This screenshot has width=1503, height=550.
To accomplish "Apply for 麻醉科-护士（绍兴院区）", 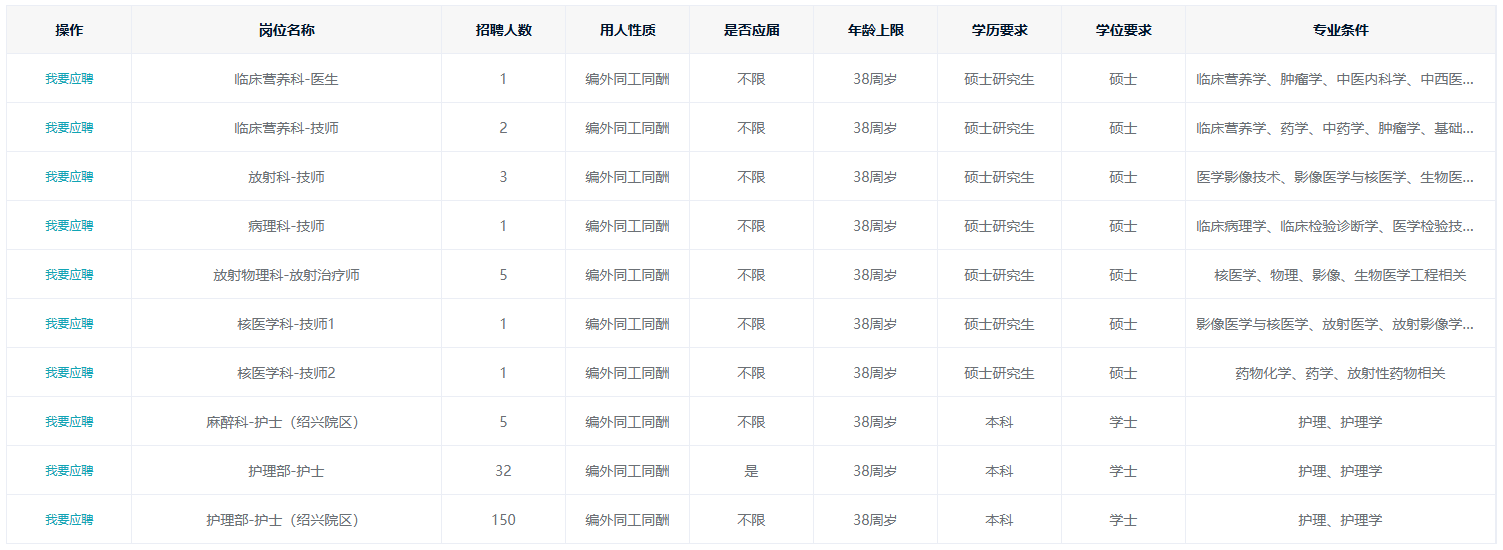I will point(69,421).
